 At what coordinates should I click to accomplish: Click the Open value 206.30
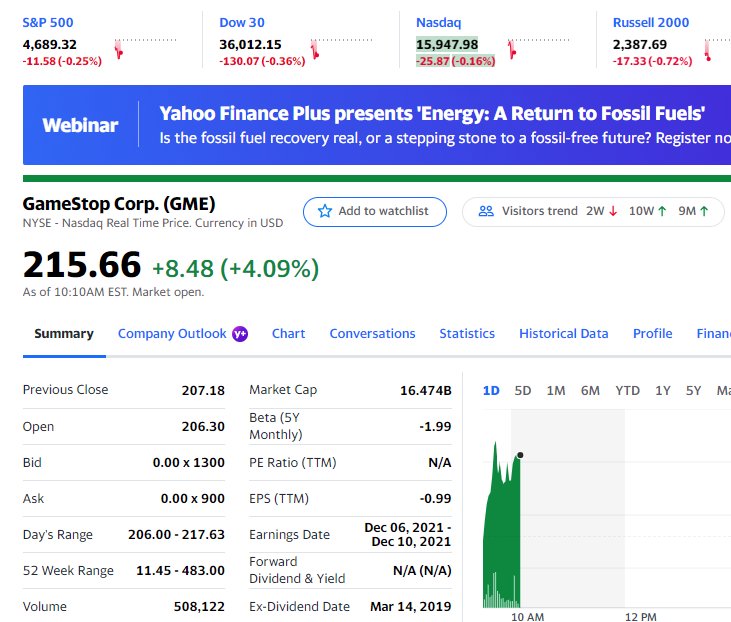[203, 426]
